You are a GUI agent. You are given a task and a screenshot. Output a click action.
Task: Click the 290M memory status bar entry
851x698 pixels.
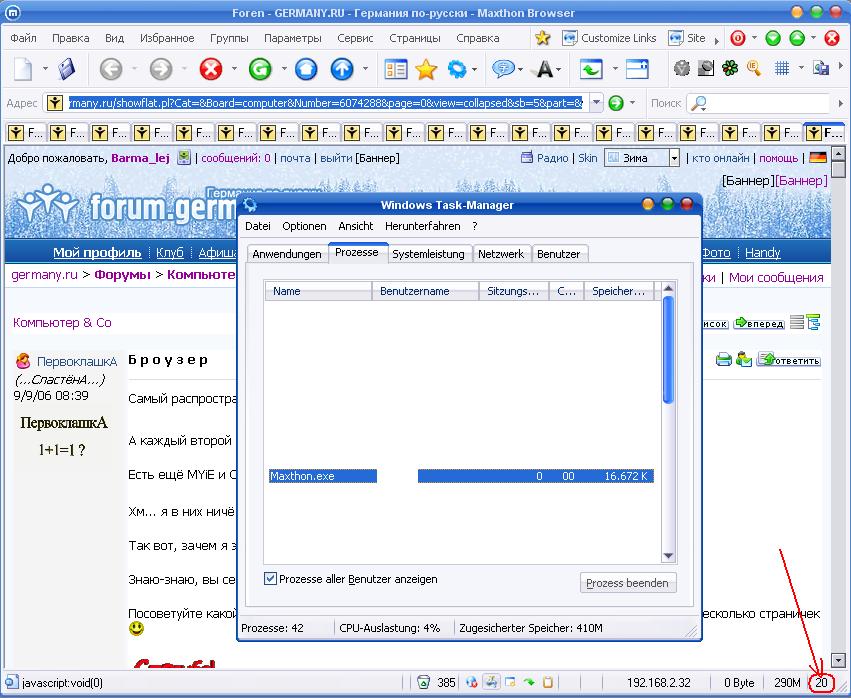click(x=788, y=682)
